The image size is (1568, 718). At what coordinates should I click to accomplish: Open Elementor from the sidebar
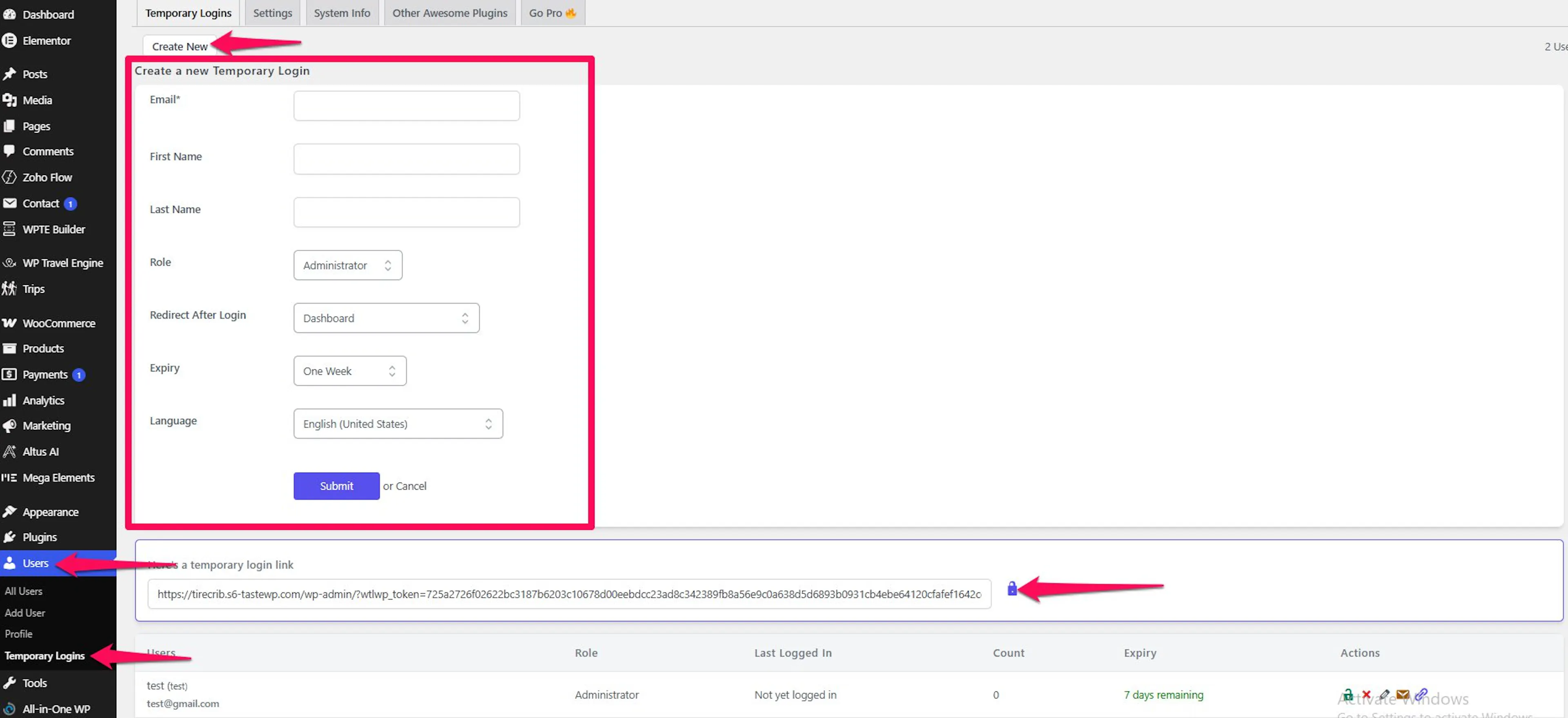(x=46, y=41)
